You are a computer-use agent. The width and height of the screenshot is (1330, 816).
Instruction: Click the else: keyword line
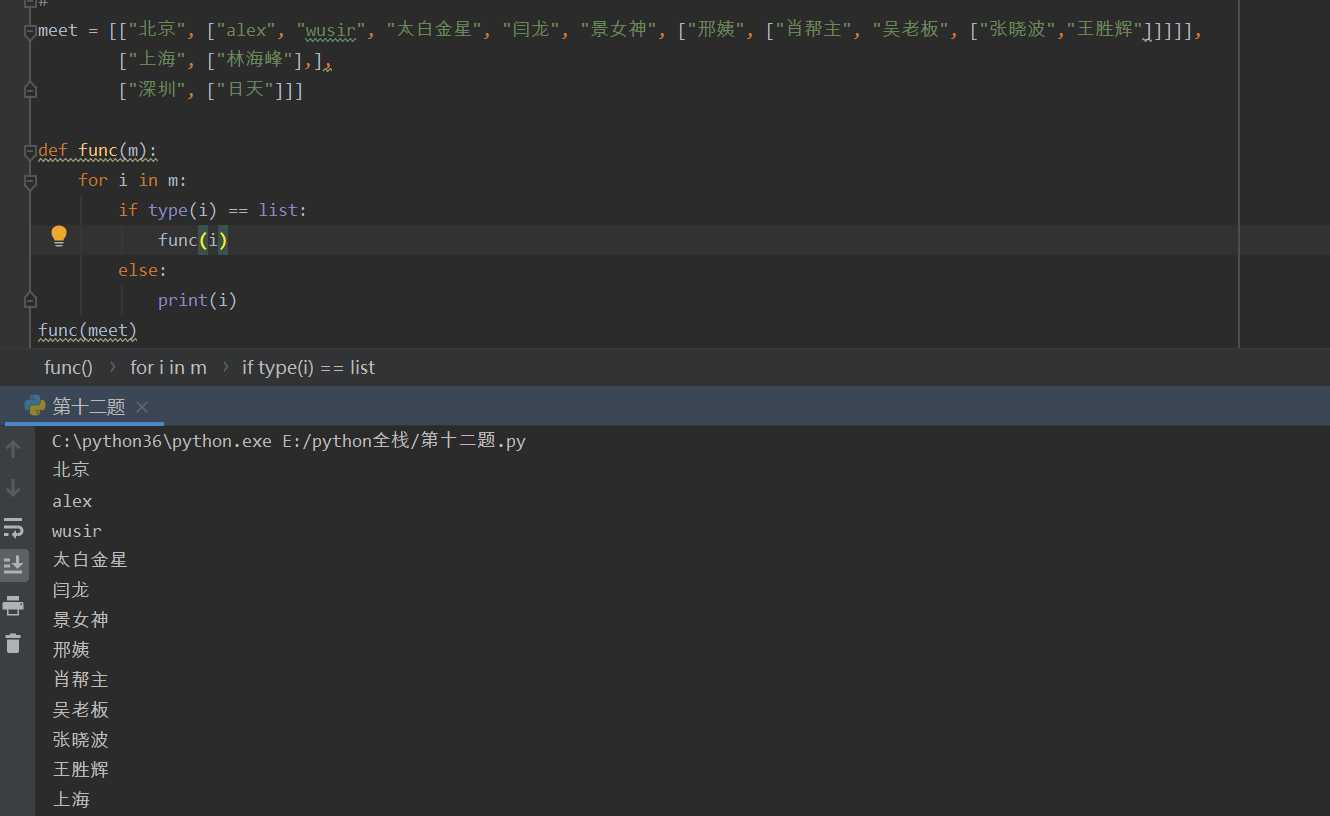[143, 270]
